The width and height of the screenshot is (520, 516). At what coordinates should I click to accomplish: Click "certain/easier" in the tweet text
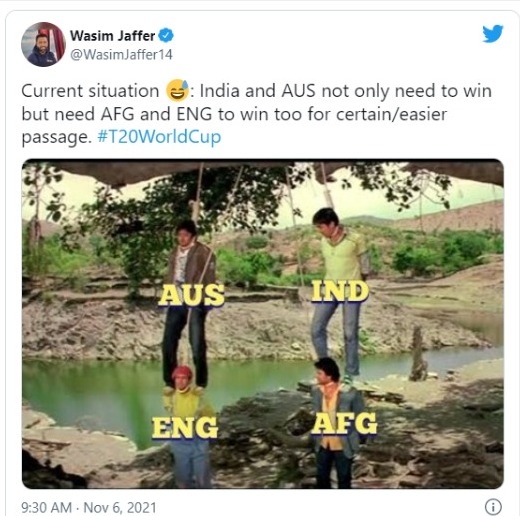pyautogui.click(x=391, y=114)
